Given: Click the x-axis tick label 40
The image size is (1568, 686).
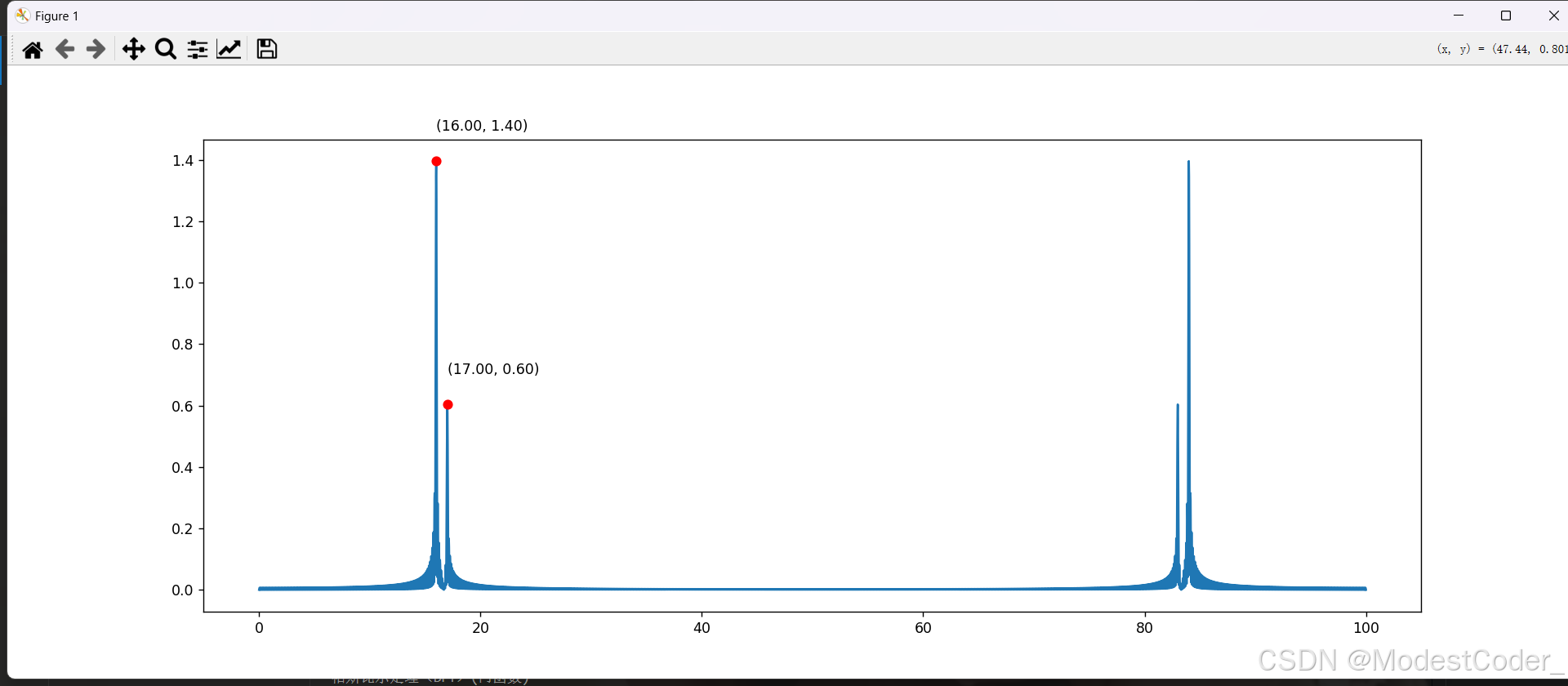Looking at the screenshot, I should pos(702,628).
